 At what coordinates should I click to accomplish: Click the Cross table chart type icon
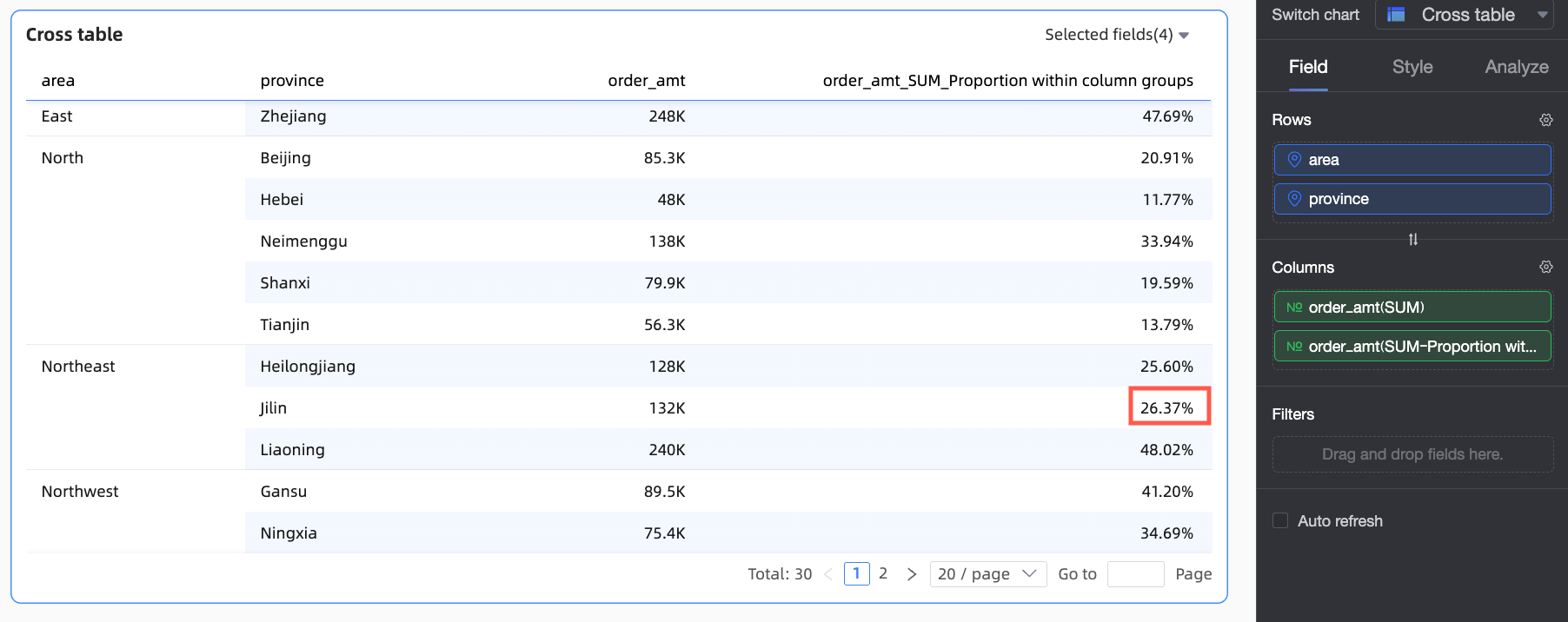tap(1396, 15)
